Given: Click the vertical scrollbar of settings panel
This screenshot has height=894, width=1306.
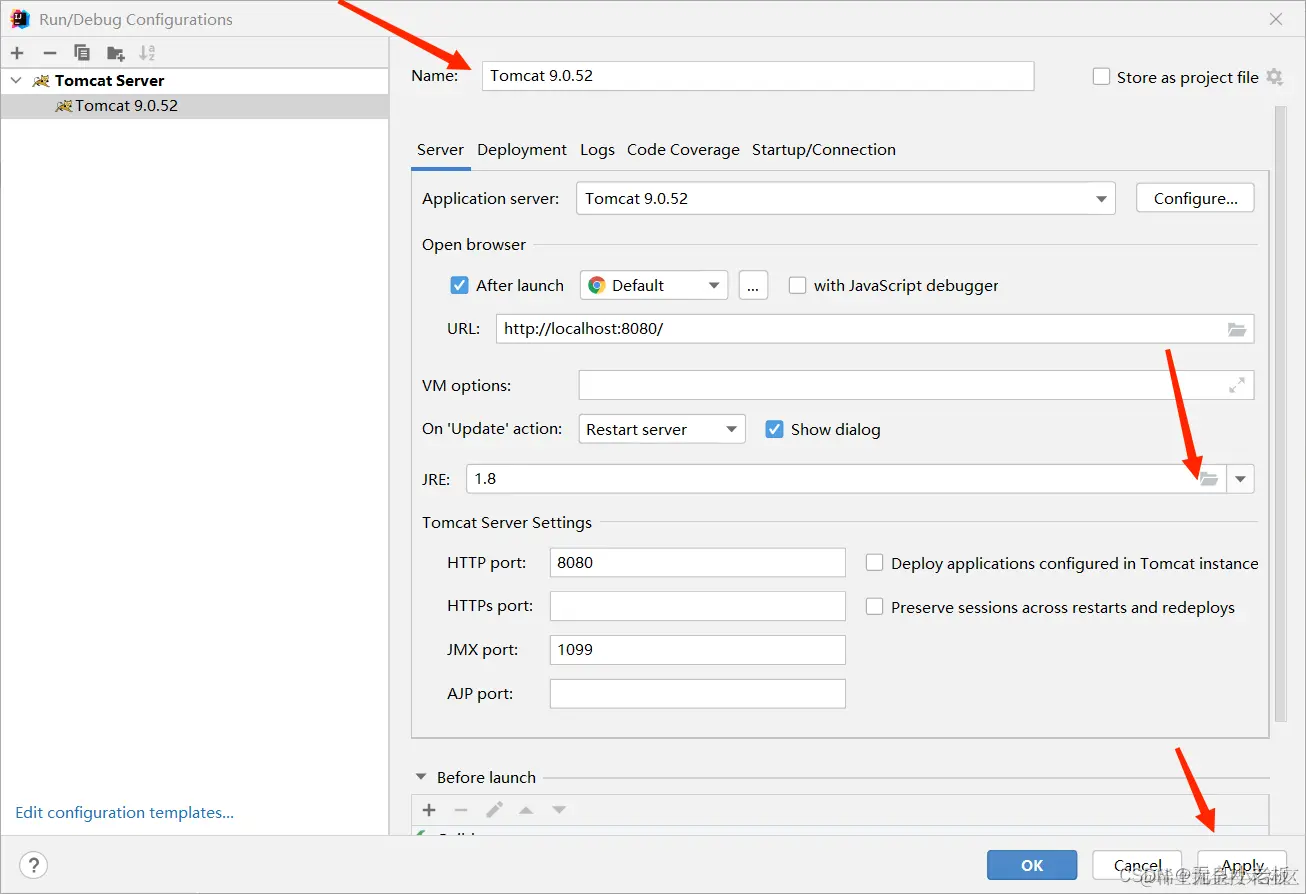Looking at the screenshot, I should pyautogui.click(x=1281, y=413).
